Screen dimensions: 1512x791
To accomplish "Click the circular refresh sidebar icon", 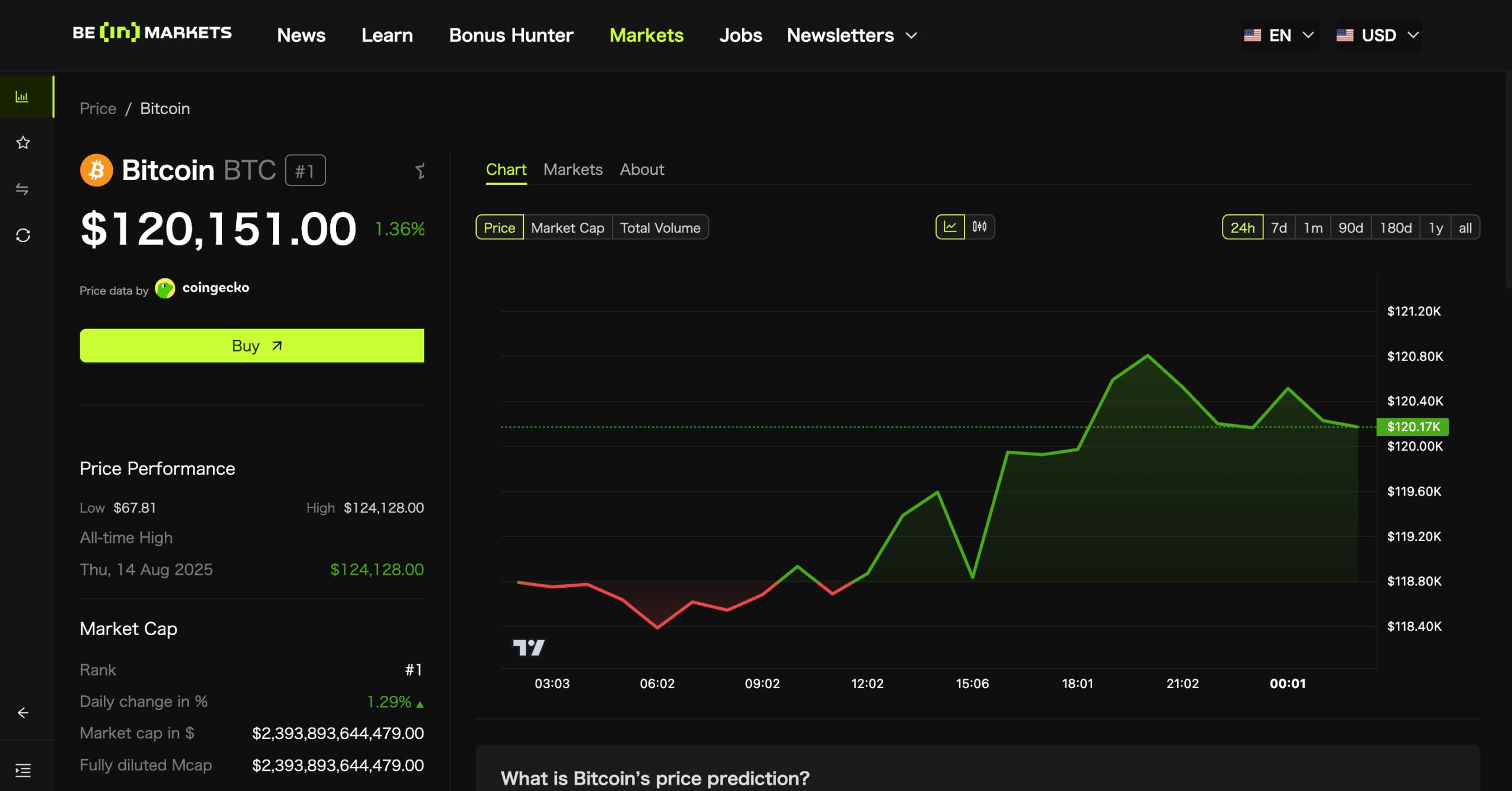I will point(22,235).
